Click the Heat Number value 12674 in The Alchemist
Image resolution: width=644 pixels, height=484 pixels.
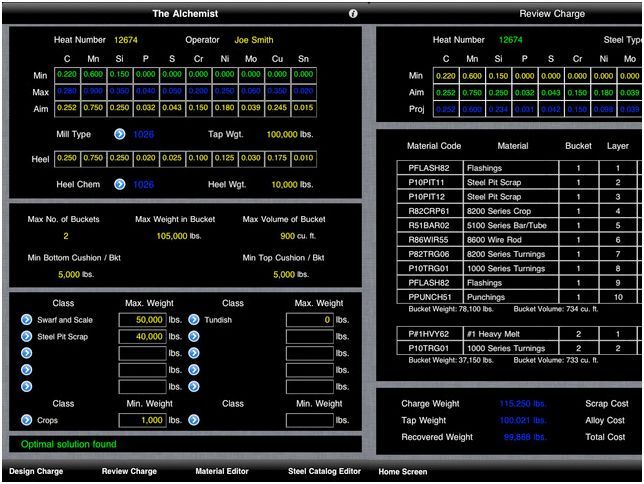point(126,40)
